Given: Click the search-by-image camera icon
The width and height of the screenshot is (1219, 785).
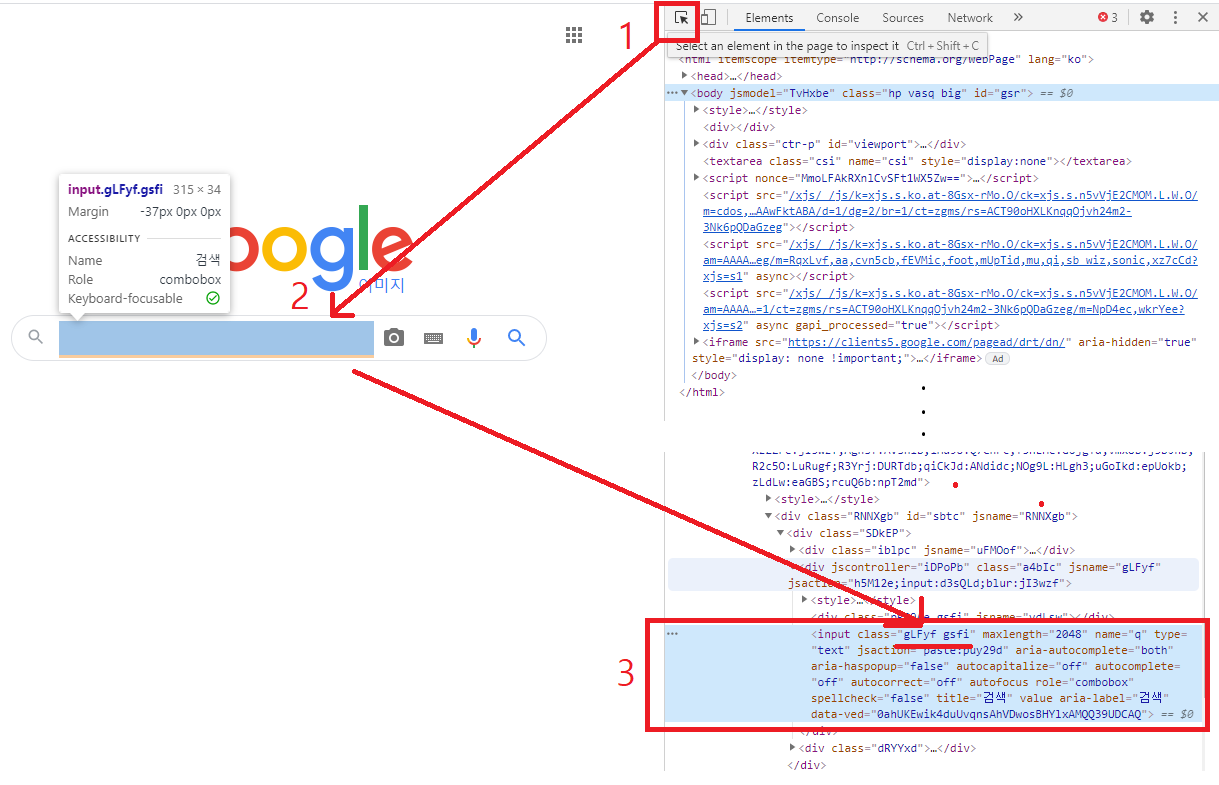Looking at the screenshot, I should tap(394, 338).
